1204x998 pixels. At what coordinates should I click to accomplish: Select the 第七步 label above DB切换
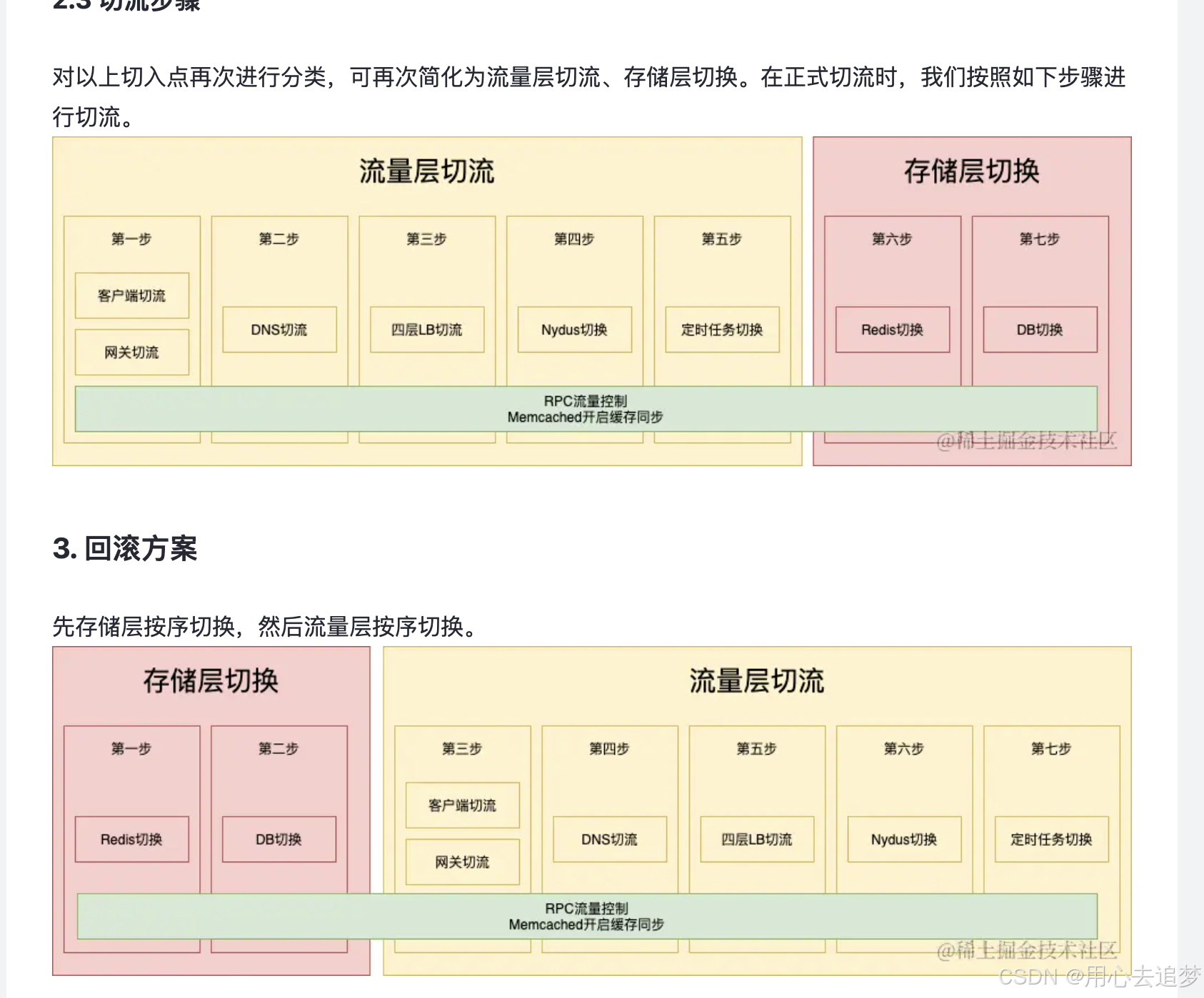(1040, 238)
